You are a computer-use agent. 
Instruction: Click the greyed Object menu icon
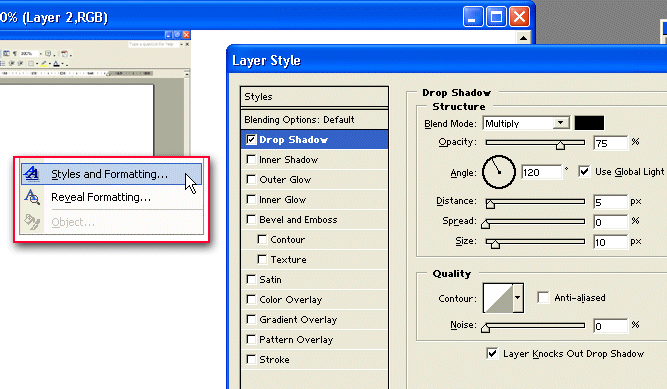click(x=32, y=222)
